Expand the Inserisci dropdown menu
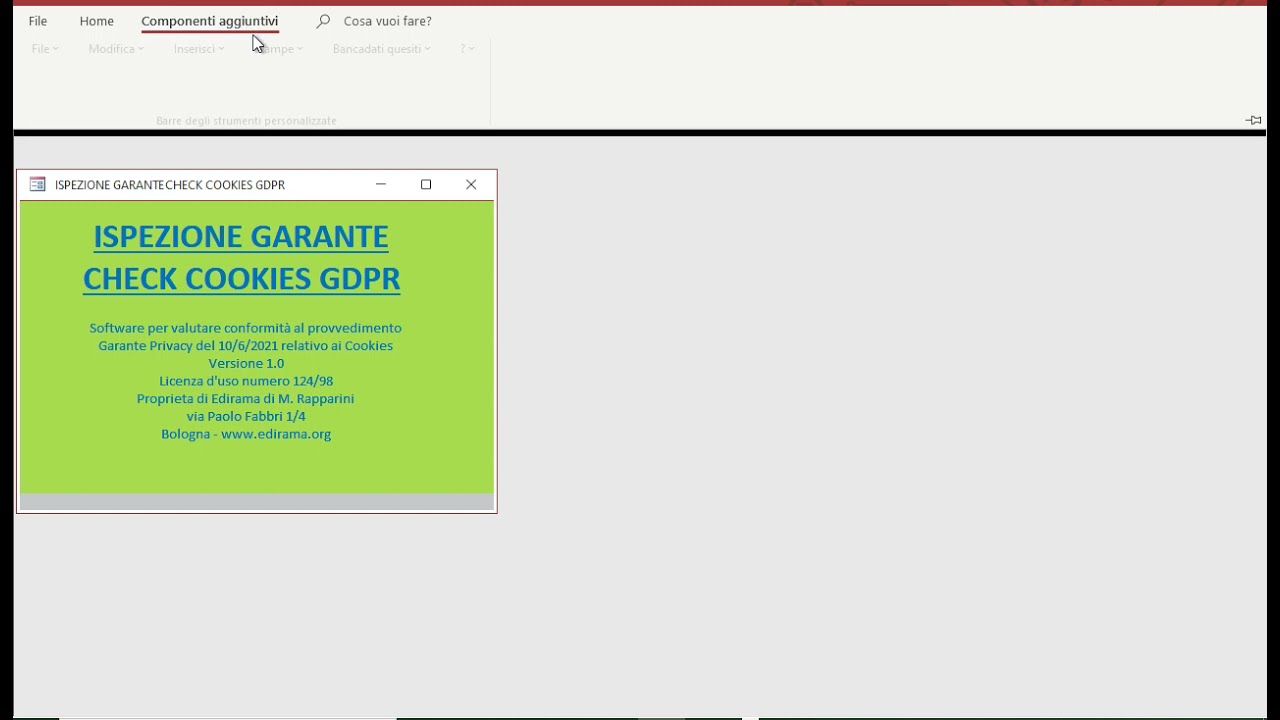The image size is (1280, 720). point(199,49)
